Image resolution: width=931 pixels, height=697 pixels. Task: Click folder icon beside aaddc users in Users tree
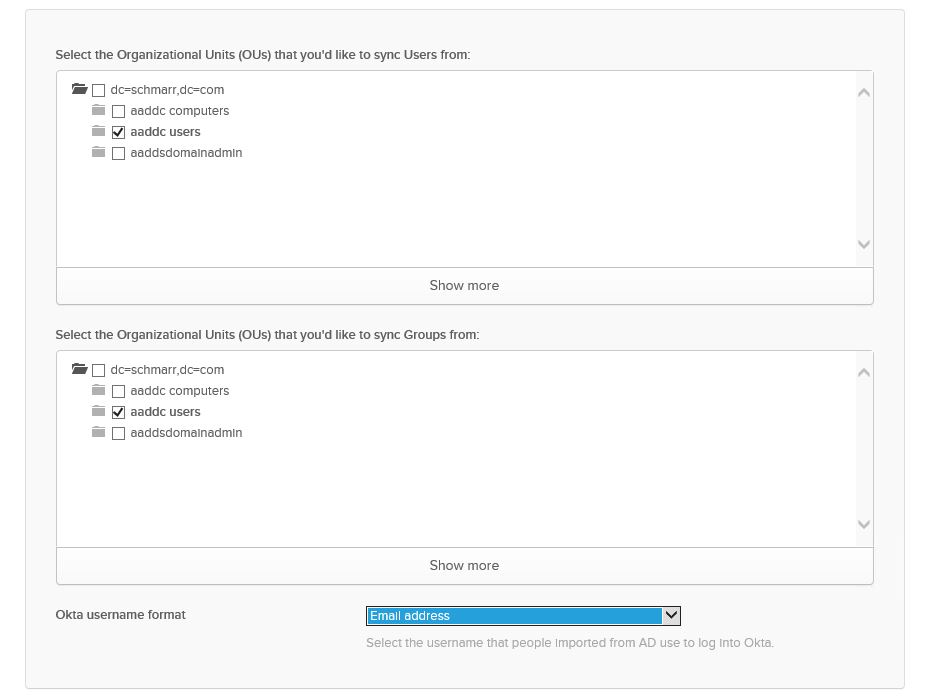98,132
